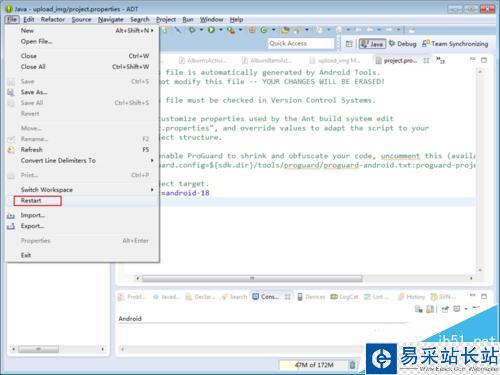Click the Quick Access search field
This screenshot has height=375, width=500.
click(301, 44)
